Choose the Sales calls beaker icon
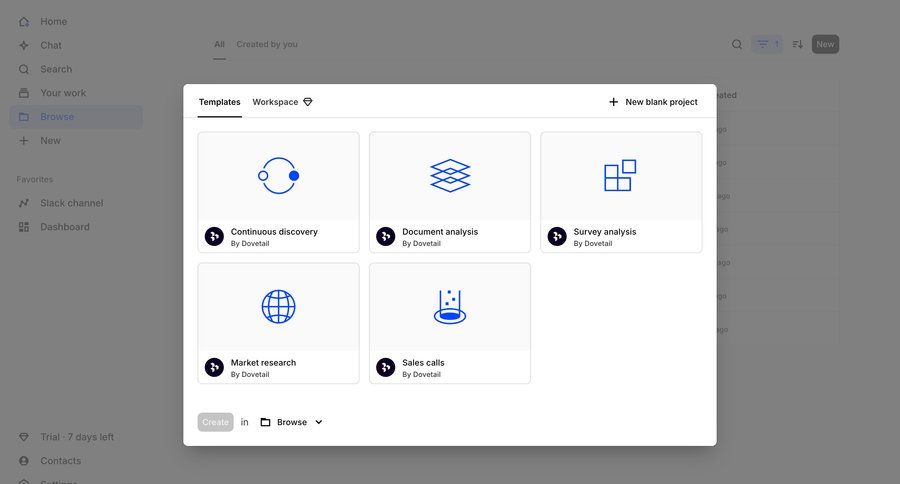The image size is (900, 484). point(450,307)
